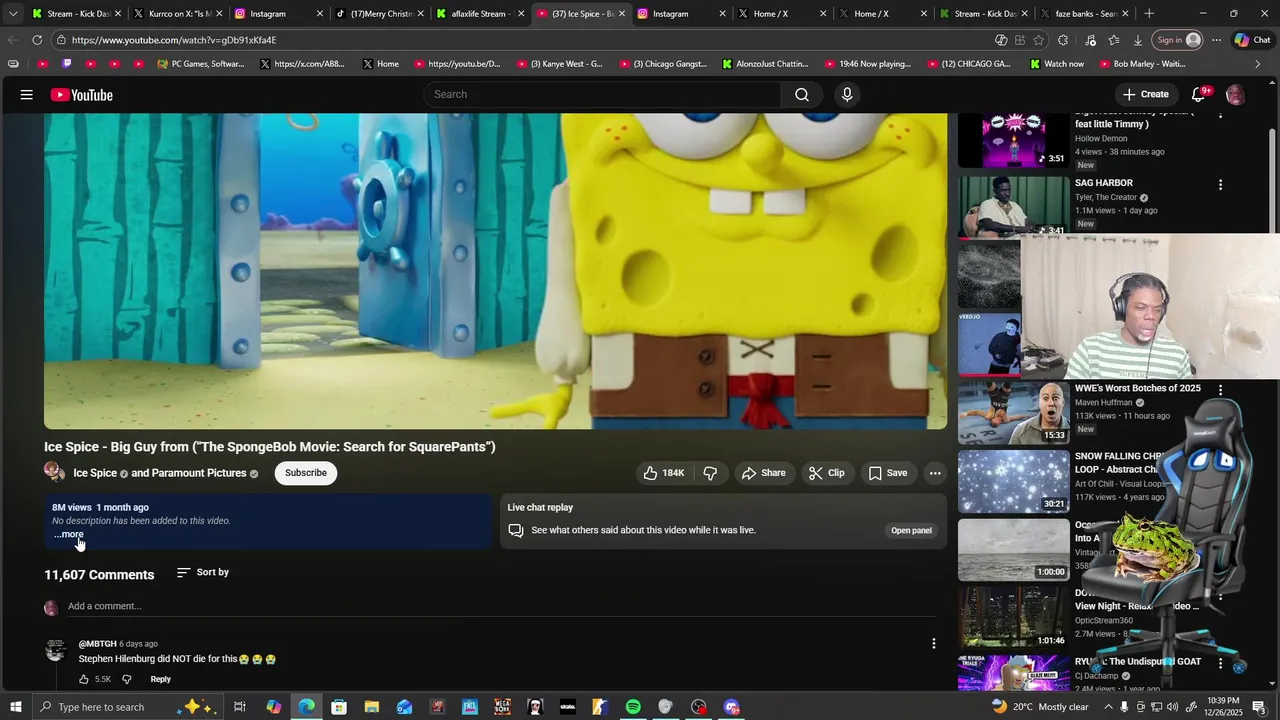
Task: Open the tab search dropdown arrow
Action: (x=13, y=14)
